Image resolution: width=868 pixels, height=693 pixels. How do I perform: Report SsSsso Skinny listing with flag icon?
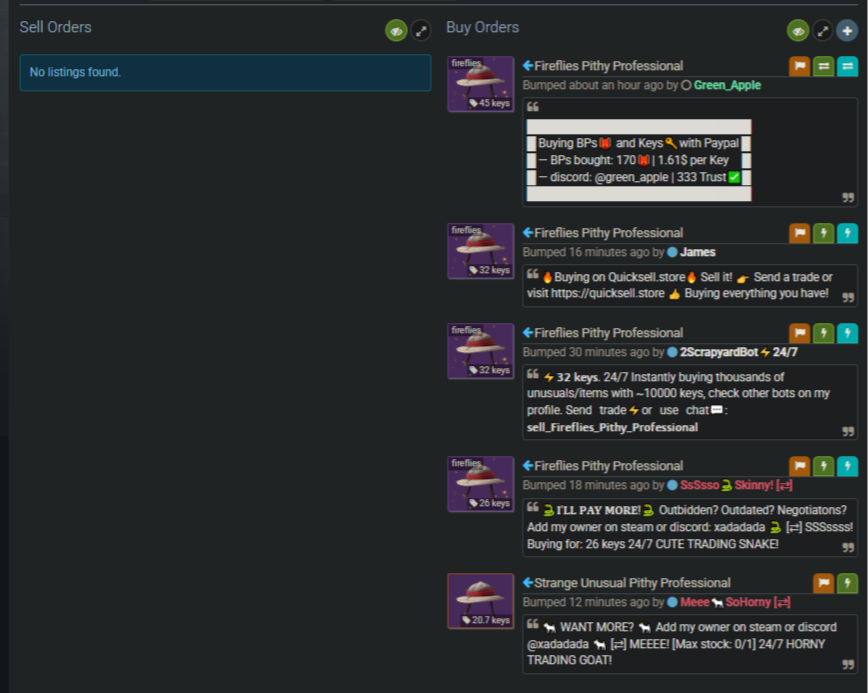pos(799,466)
